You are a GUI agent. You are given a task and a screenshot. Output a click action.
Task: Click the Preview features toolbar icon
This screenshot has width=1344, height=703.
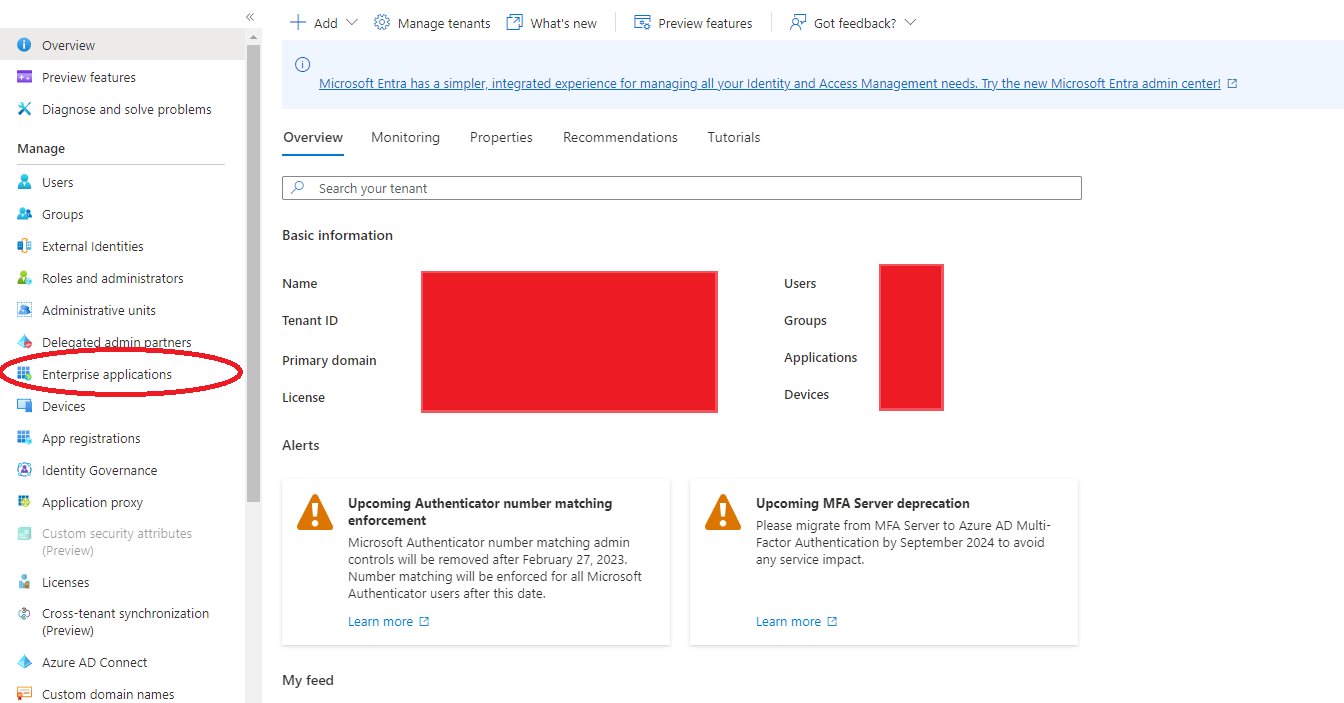pos(643,22)
